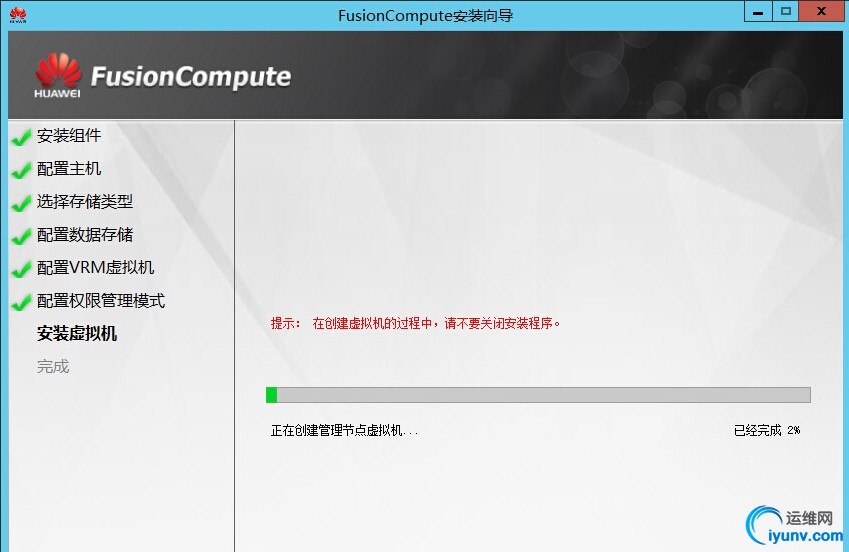Select the 配置数据存储 step
This screenshot has height=552, width=849.
[85, 235]
